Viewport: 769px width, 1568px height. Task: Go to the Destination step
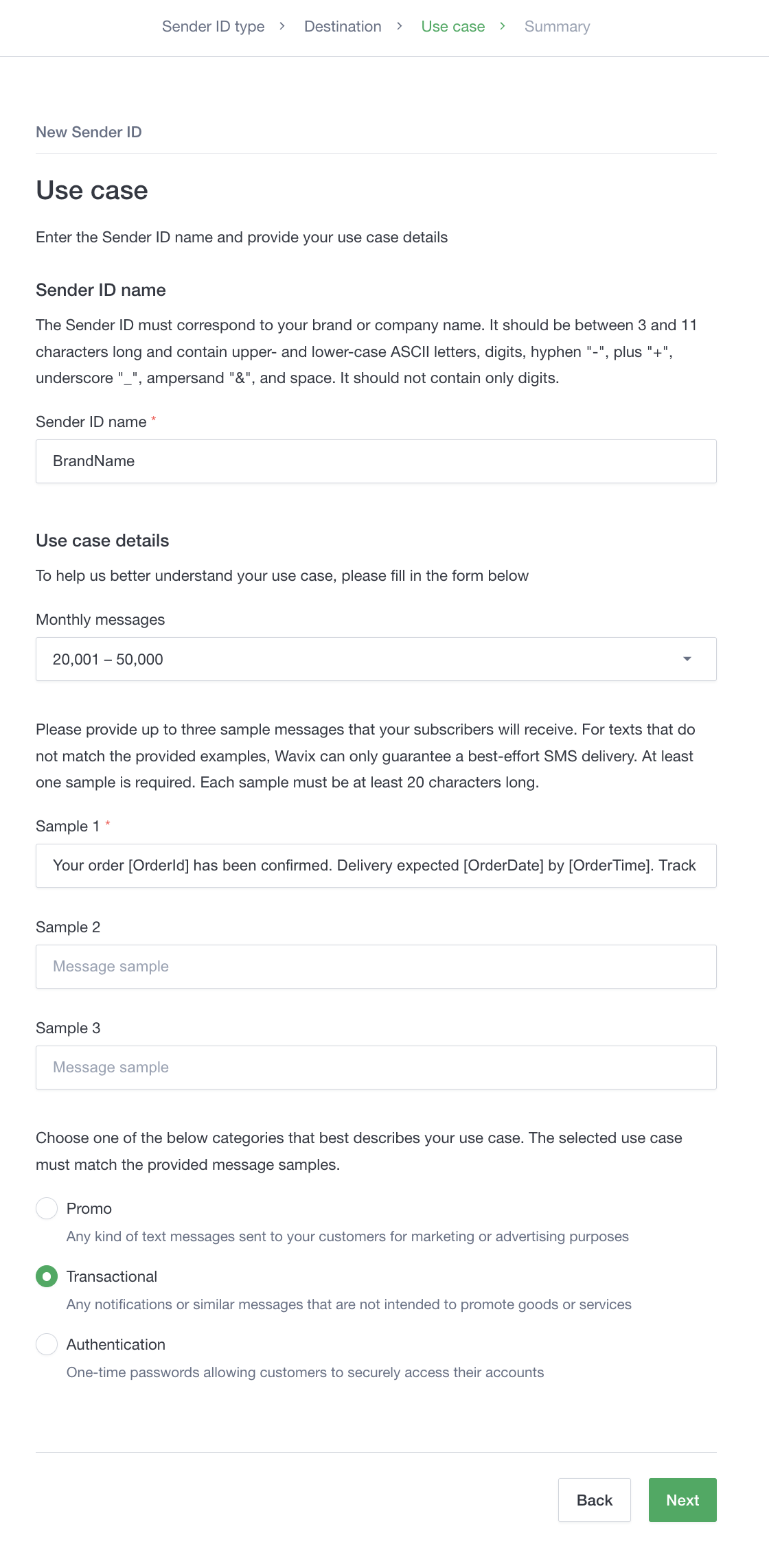click(x=343, y=27)
